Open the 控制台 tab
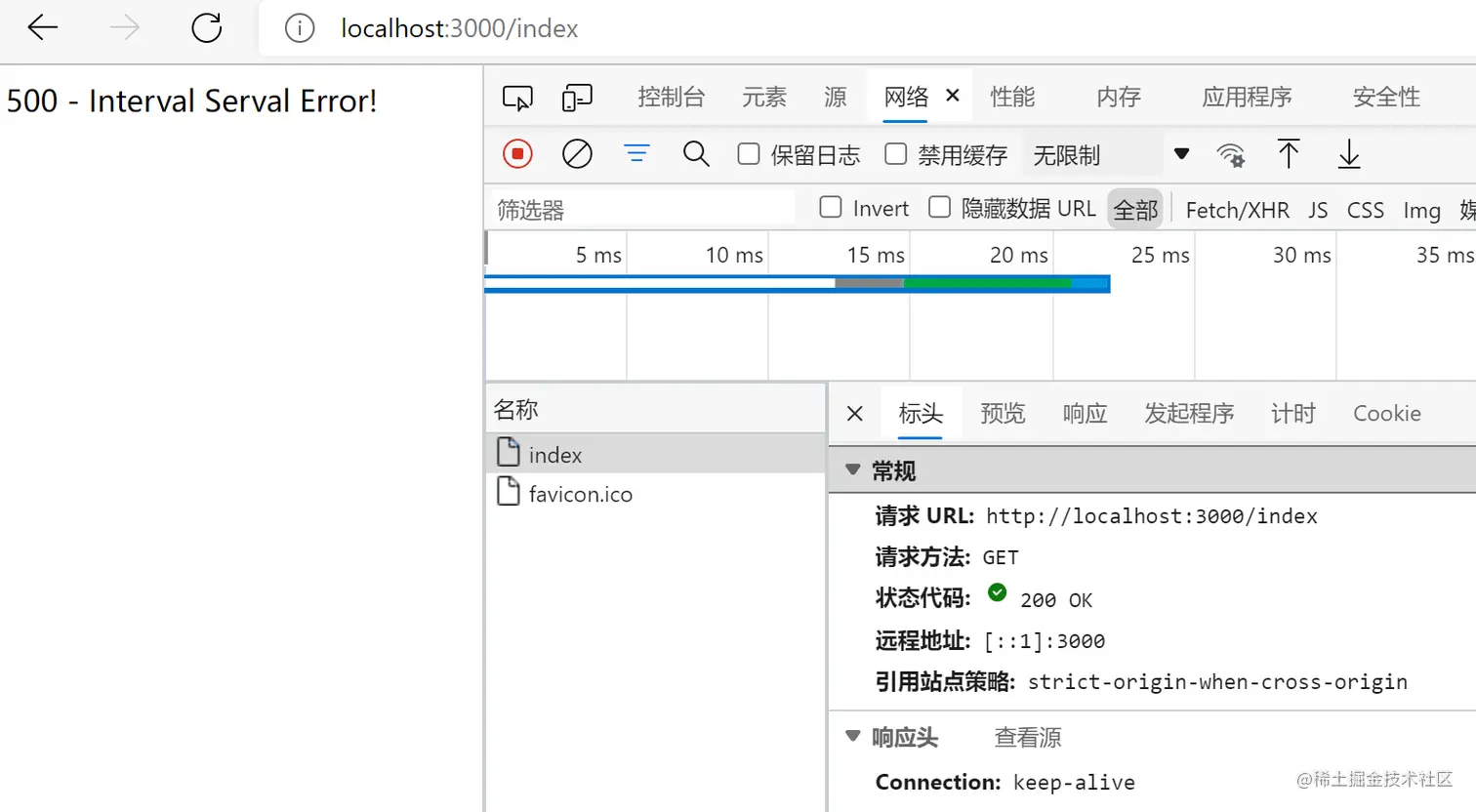The height and width of the screenshot is (812, 1476). pos(671,97)
